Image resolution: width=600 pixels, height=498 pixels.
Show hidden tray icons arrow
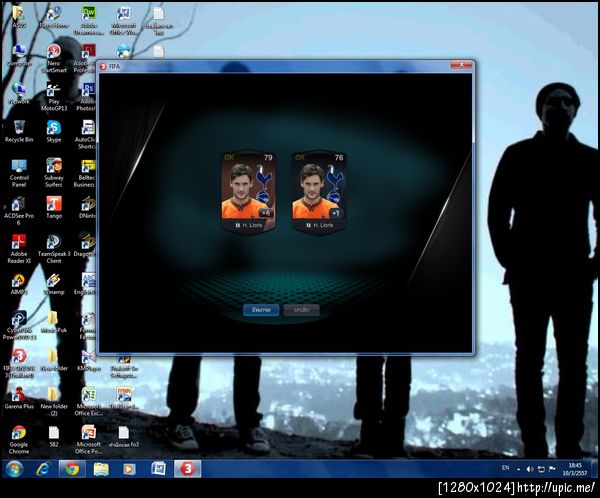pos(518,469)
